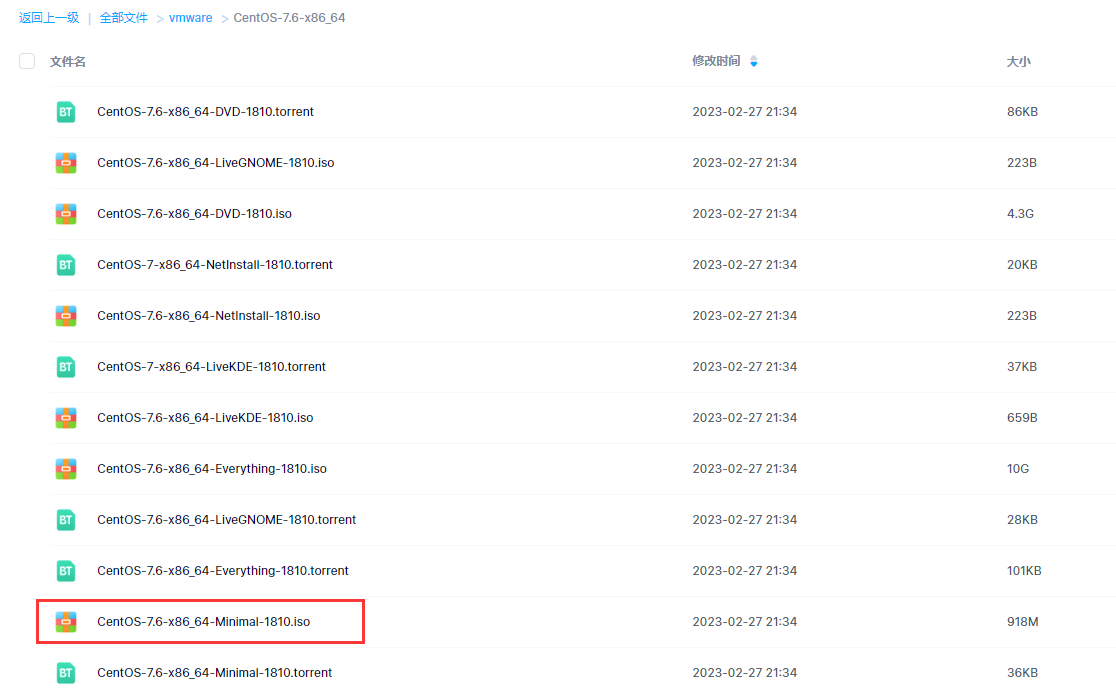Open CentOS-7.6-x86_64-LiveGNOME-1810.torrent file name

pyautogui.click(x=226, y=520)
